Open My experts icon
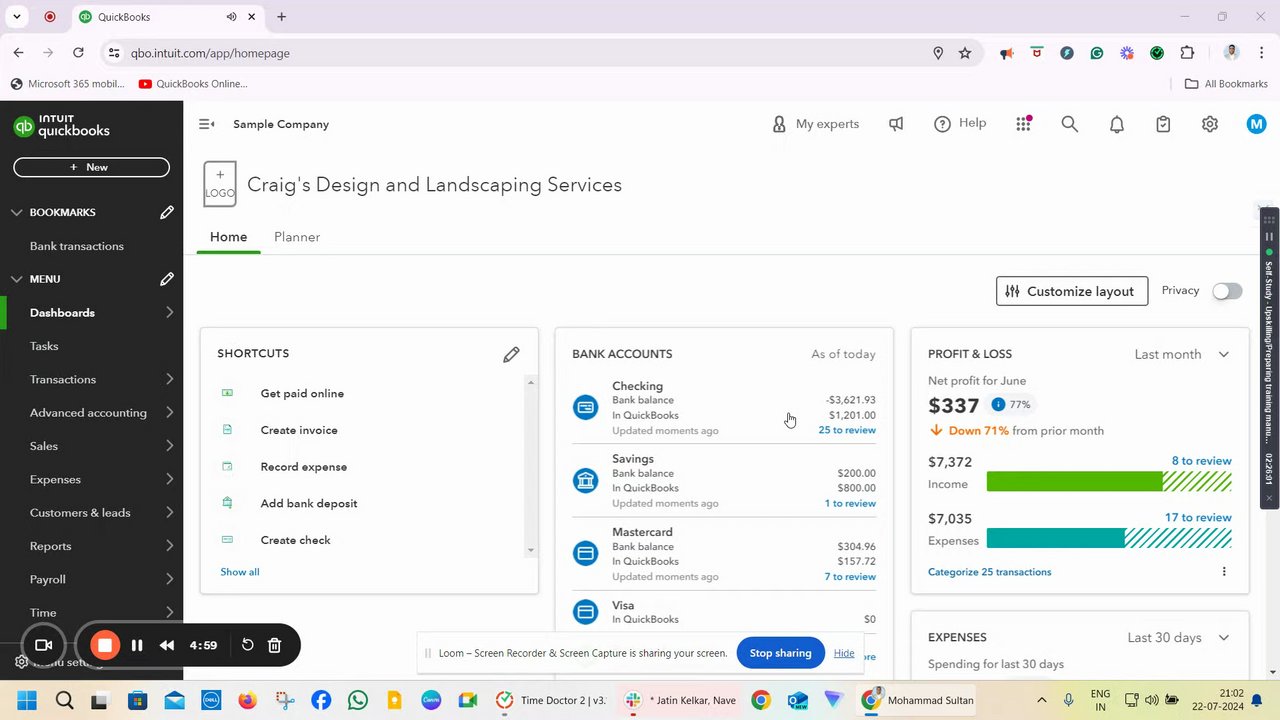The height and width of the screenshot is (720, 1280). tap(779, 124)
